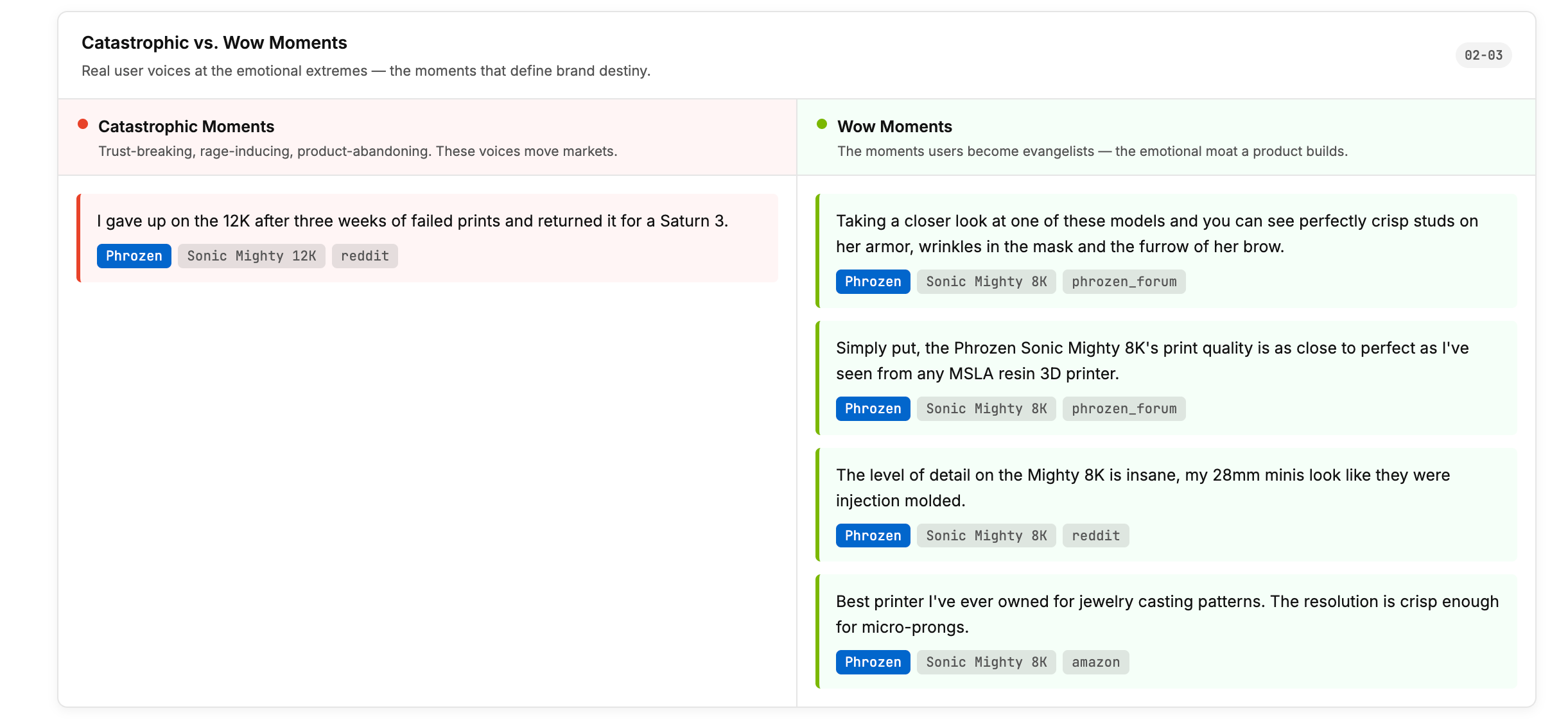The height and width of the screenshot is (720, 1568).
Task: Click the red dot beside Catastrophic Moments
Action: pos(83,124)
